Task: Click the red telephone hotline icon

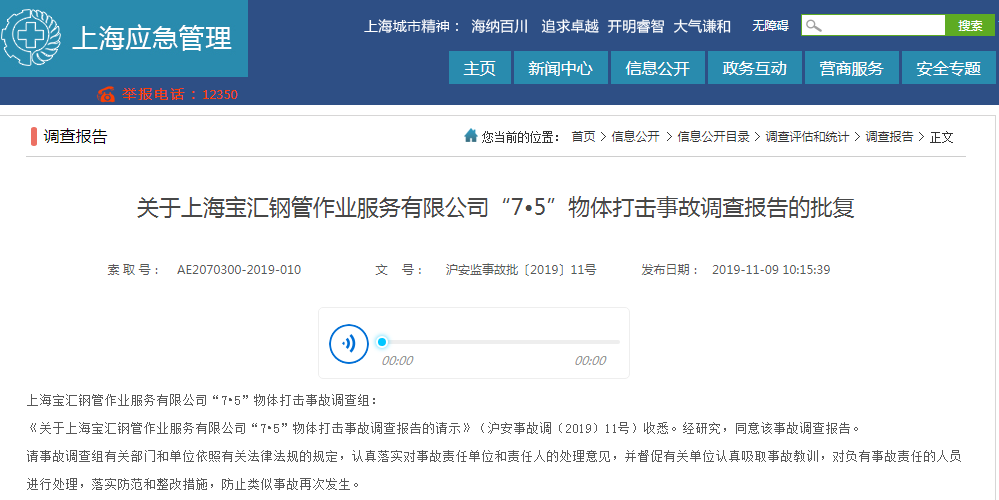Action: point(106,94)
